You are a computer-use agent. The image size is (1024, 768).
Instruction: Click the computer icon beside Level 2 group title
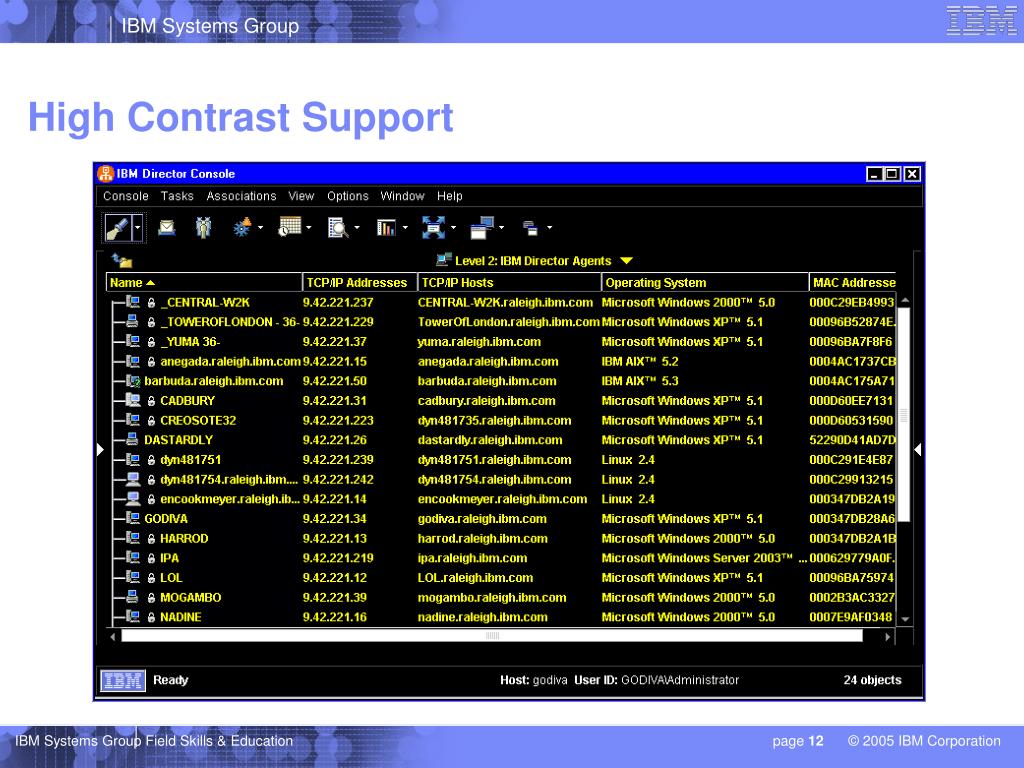coord(443,260)
